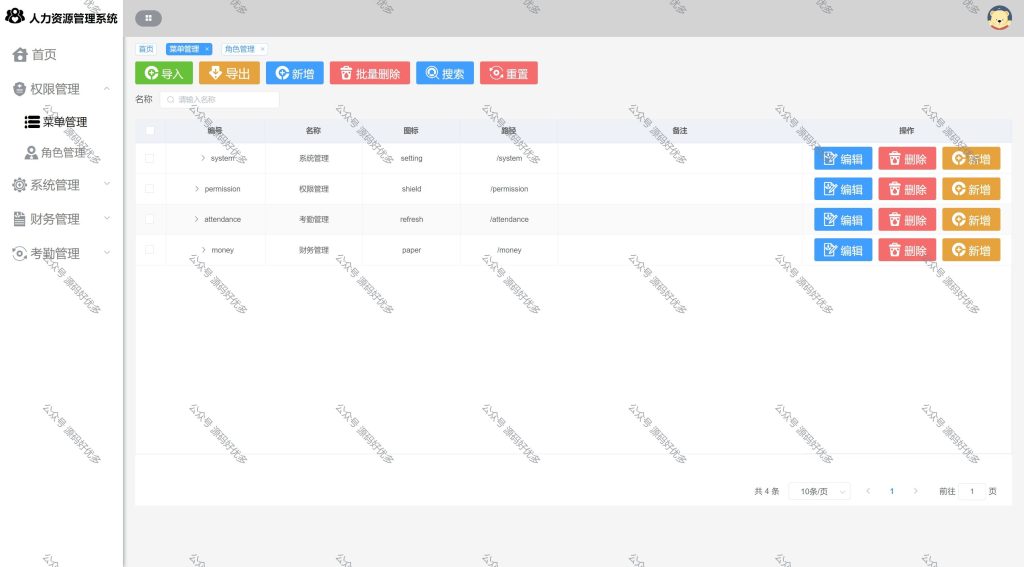Open the user avatar menu
Image resolution: width=1024 pixels, height=567 pixels.
999,18
